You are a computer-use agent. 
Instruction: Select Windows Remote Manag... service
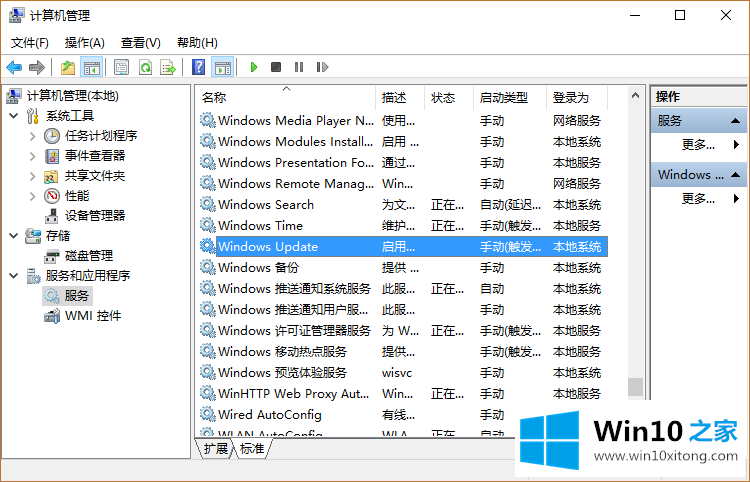point(403,184)
